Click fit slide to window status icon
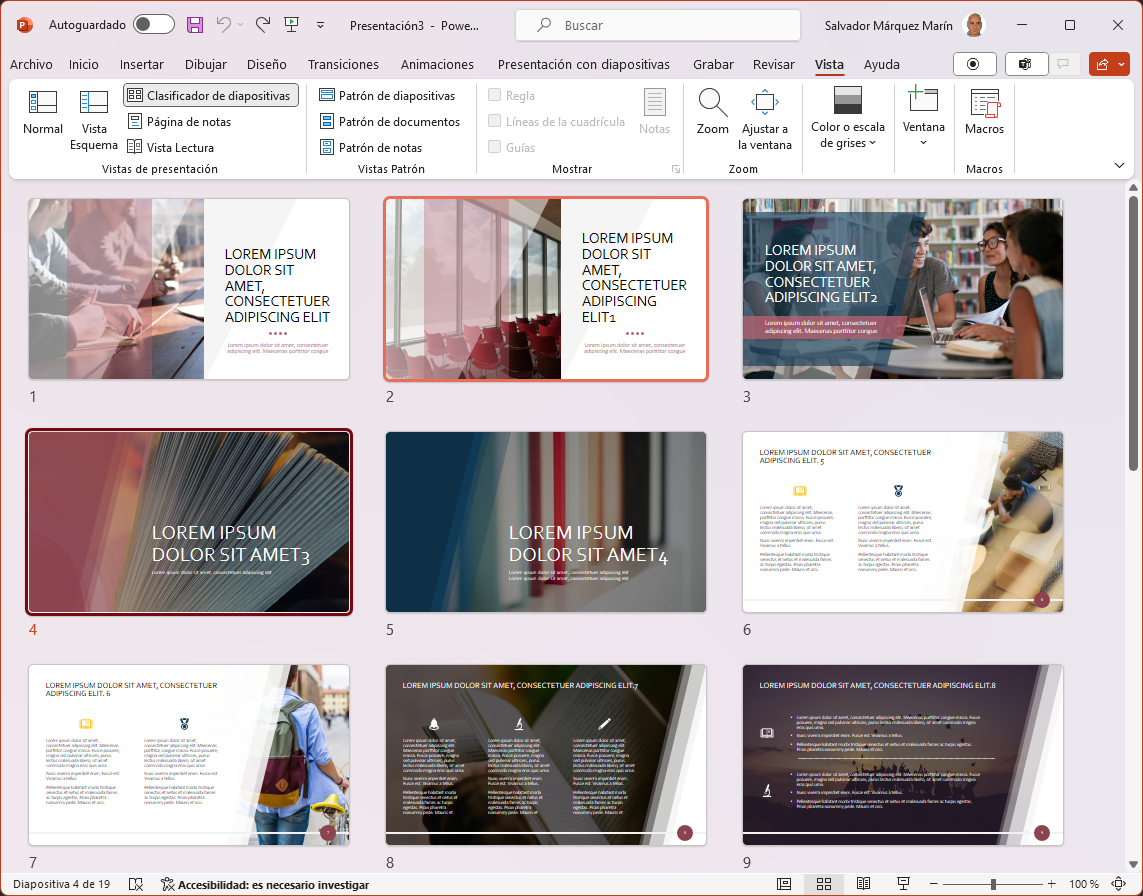The height and width of the screenshot is (896, 1143). pos(1119,884)
